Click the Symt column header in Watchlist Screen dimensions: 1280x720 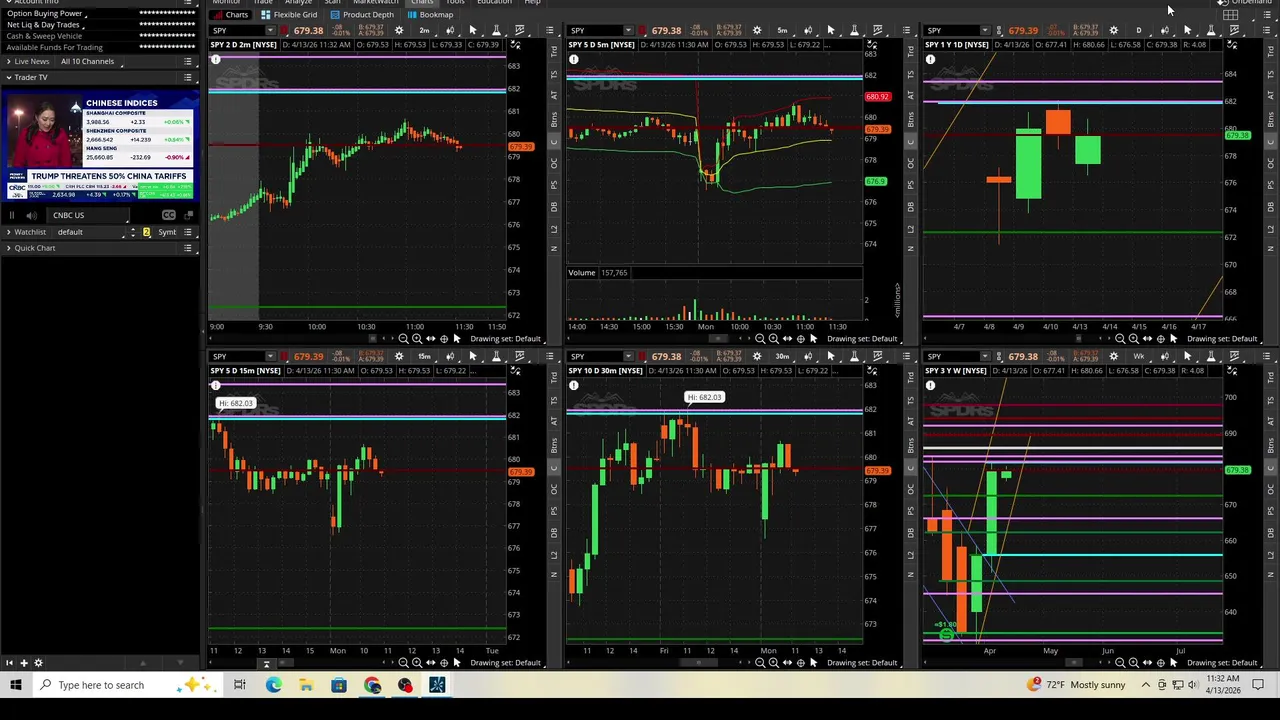tap(167, 232)
